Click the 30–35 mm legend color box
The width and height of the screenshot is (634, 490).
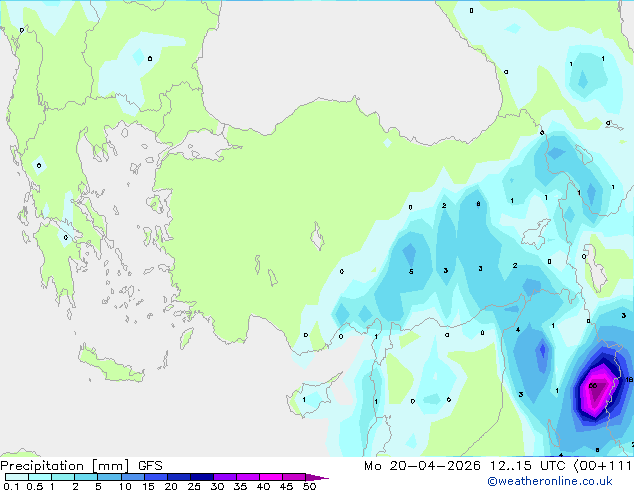(x=224, y=477)
